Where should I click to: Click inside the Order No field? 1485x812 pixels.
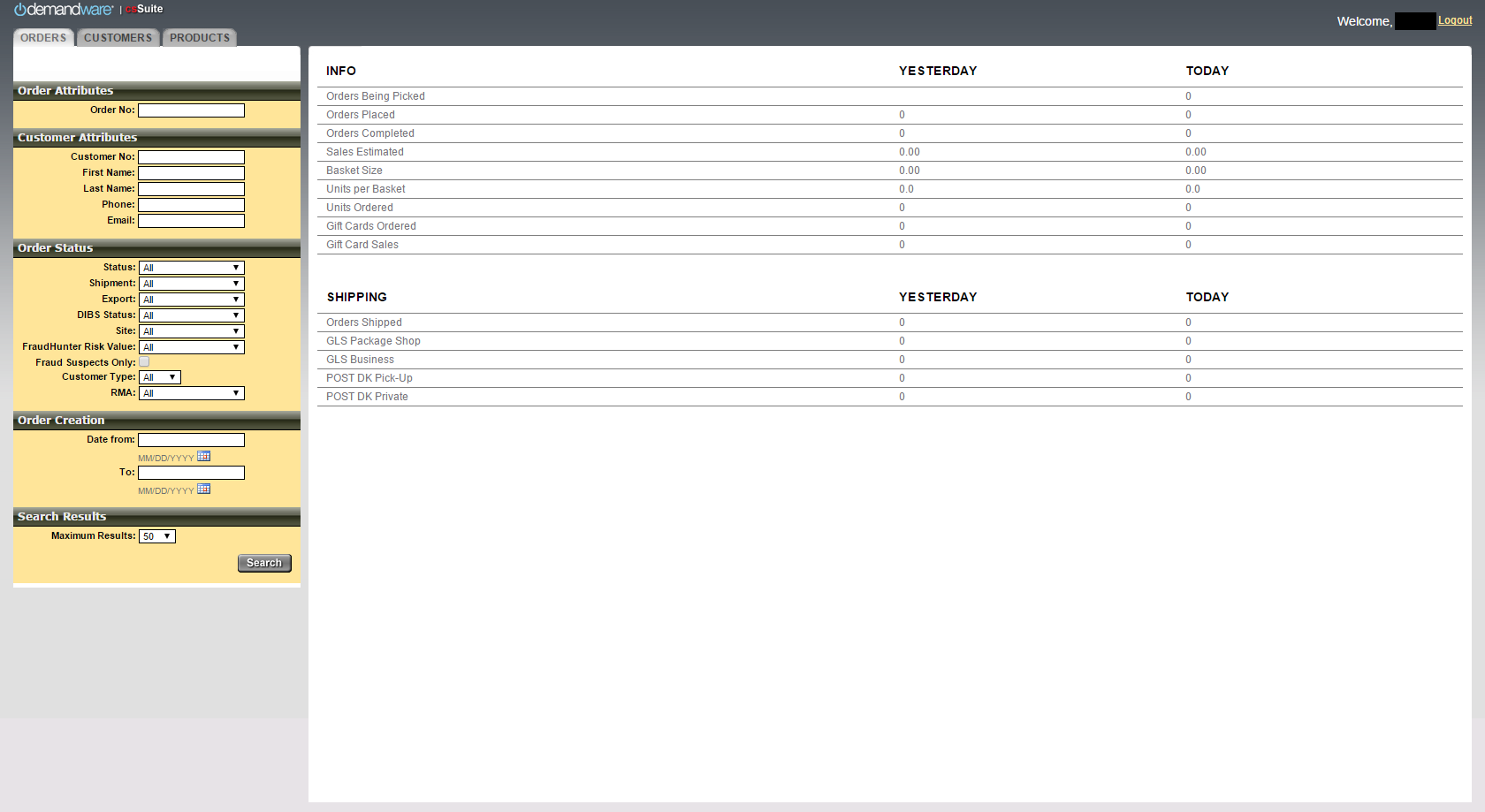[x=191, y=110]
